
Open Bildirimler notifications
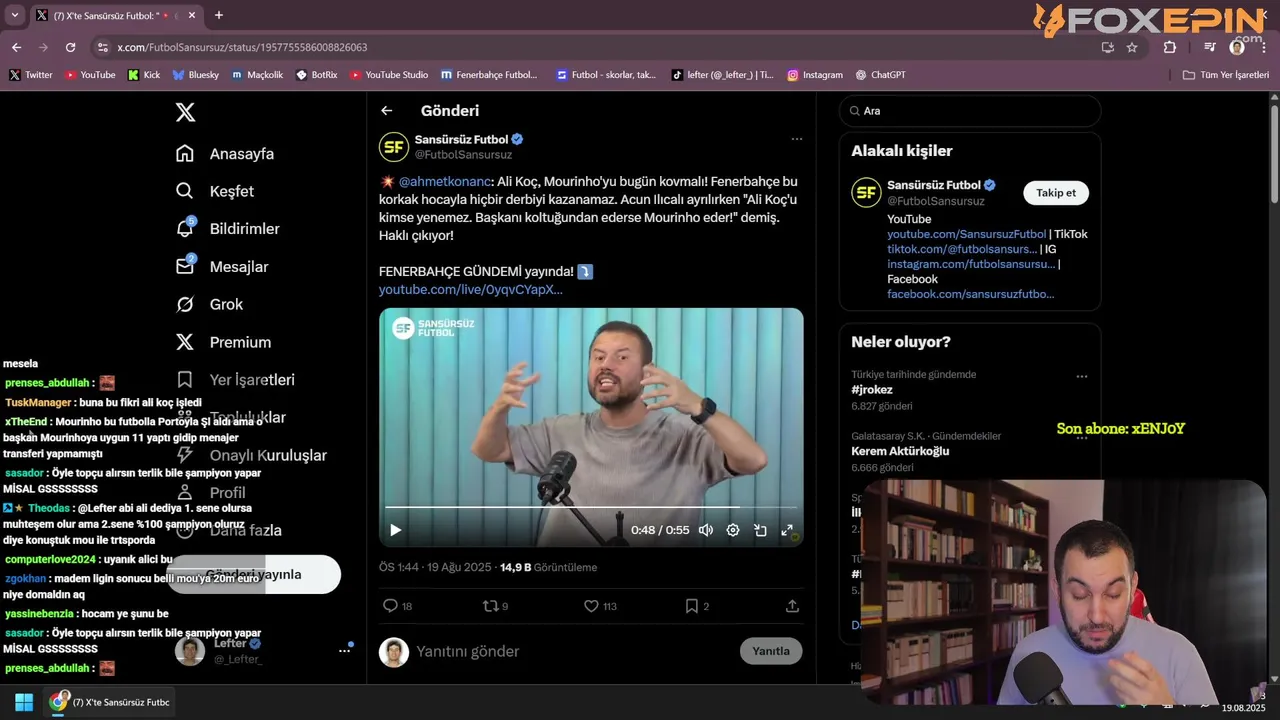[x=227, y=229]
